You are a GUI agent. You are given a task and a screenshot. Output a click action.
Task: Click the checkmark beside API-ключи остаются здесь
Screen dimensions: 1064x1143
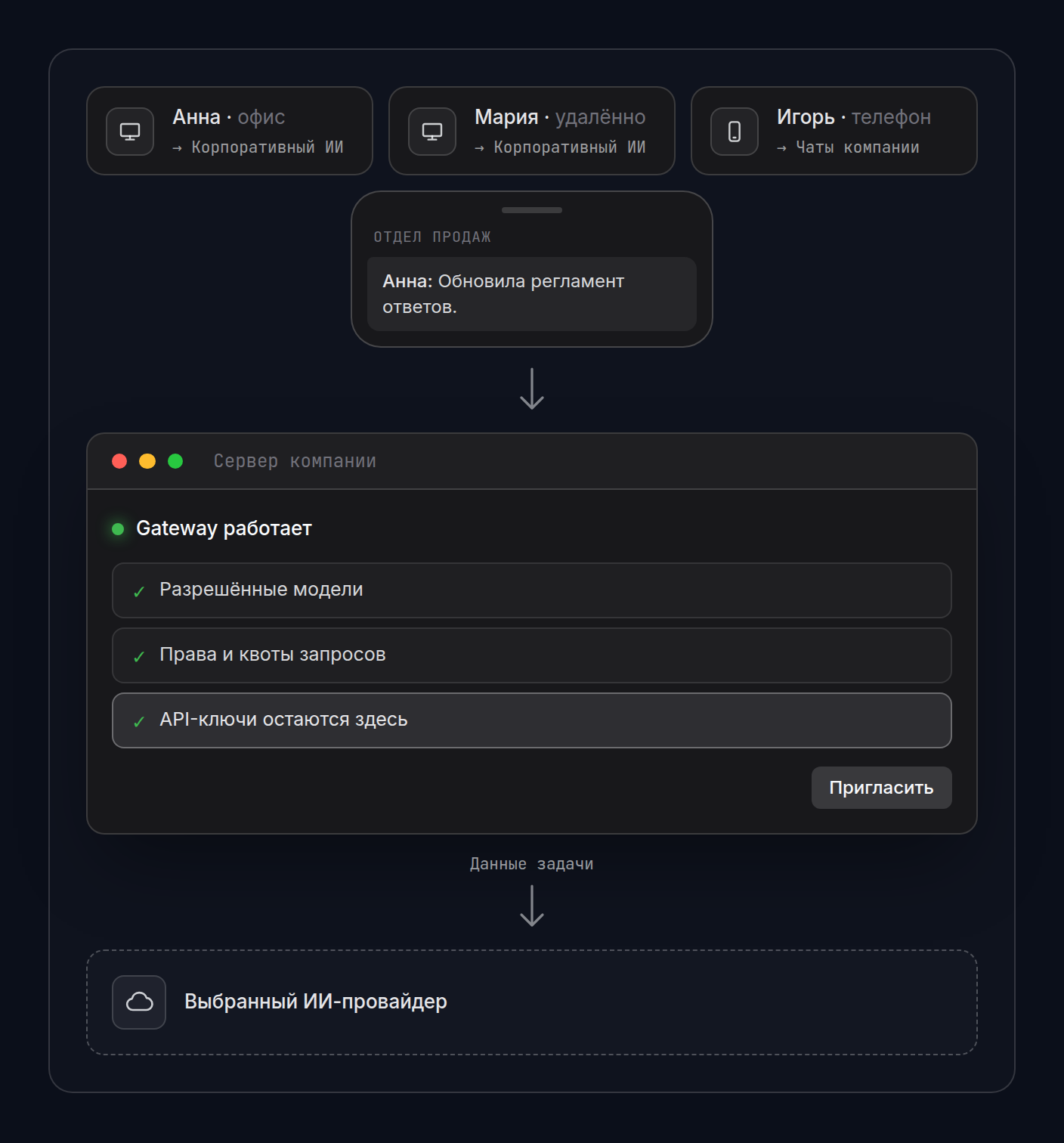click(139, 722)
